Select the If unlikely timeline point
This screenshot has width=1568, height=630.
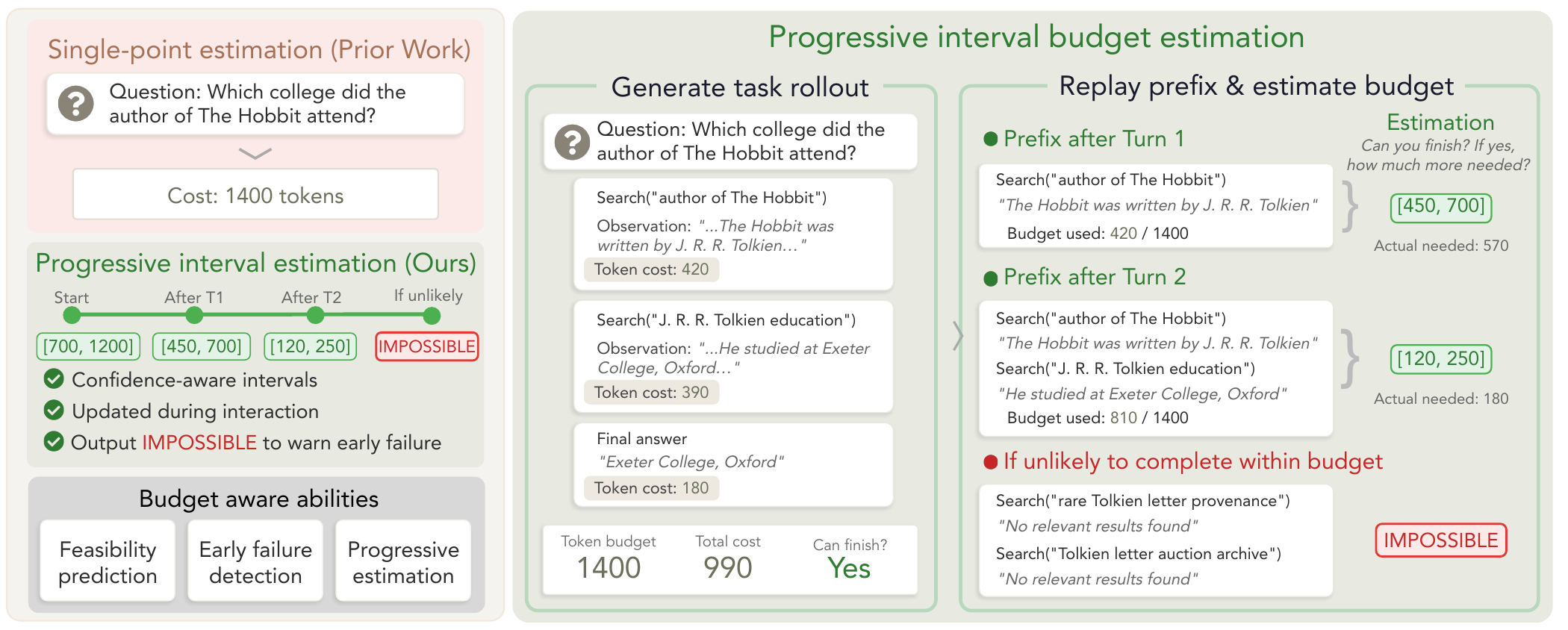point(432,316)
